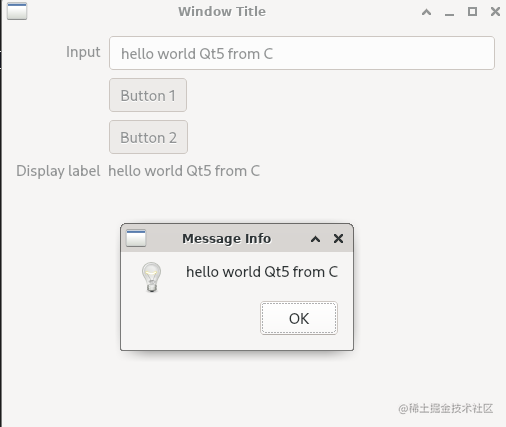
Task: Click the lightbulb information icon
Action: 151,277
